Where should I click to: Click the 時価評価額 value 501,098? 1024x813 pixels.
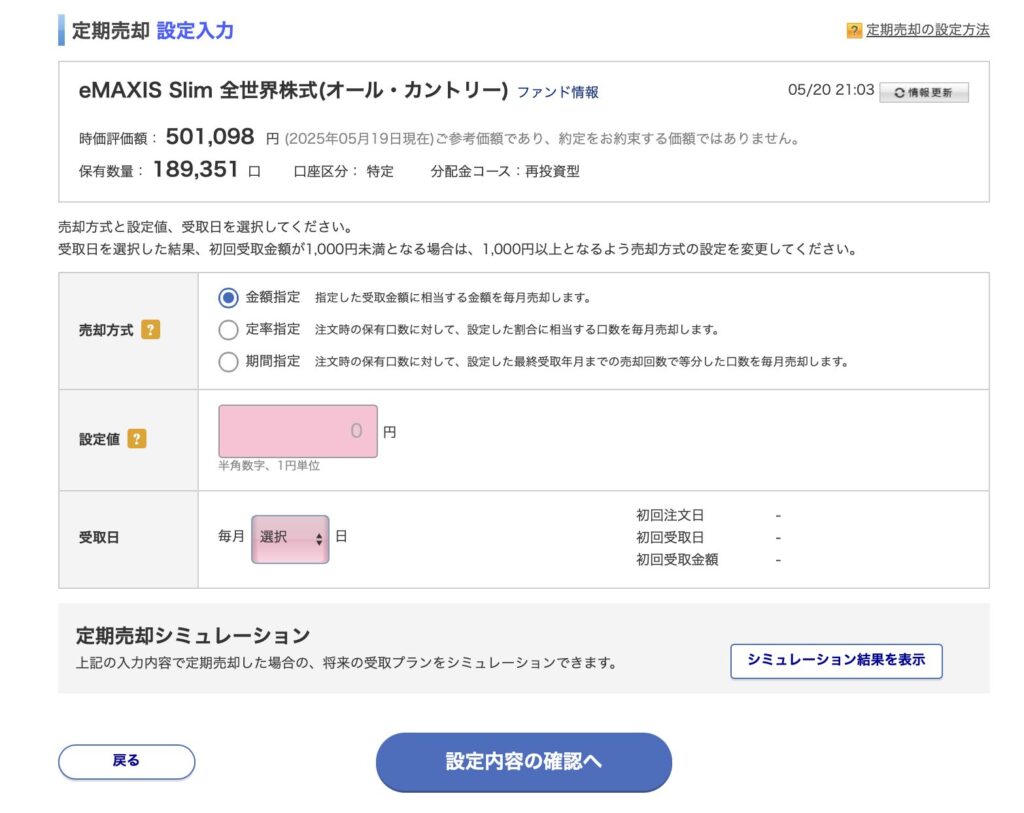[x=210, y=136]
